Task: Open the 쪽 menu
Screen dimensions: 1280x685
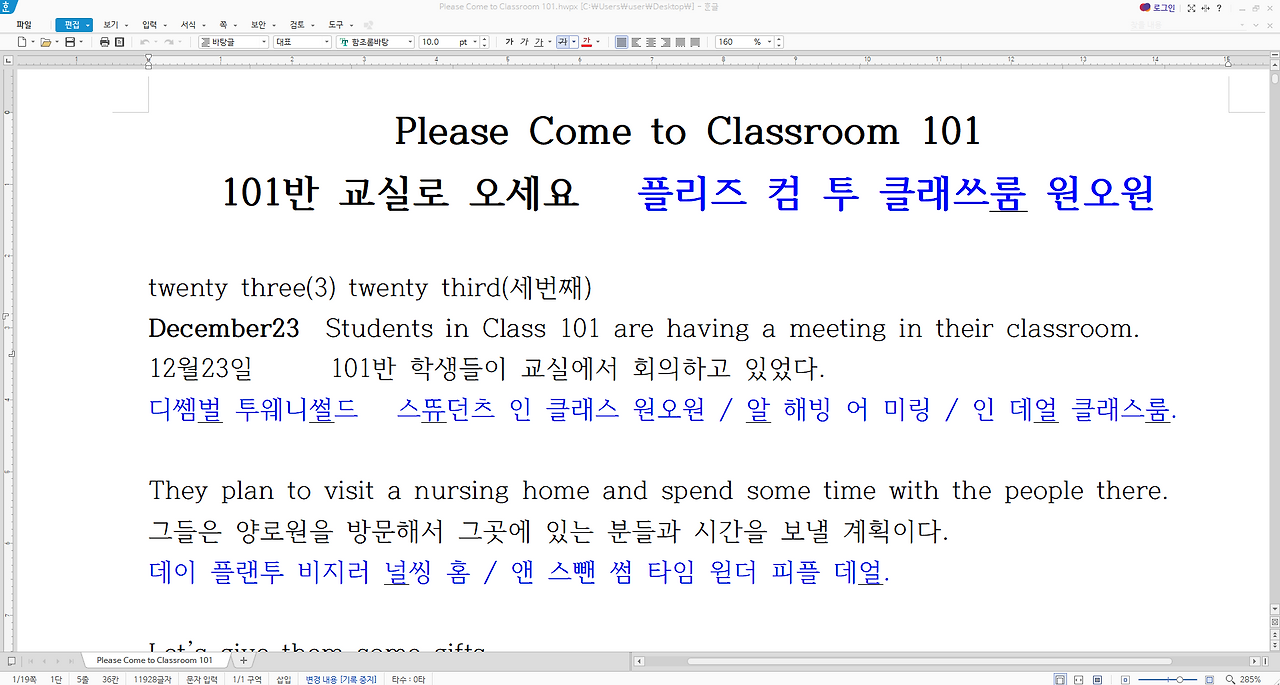Action: coord(226,24)
